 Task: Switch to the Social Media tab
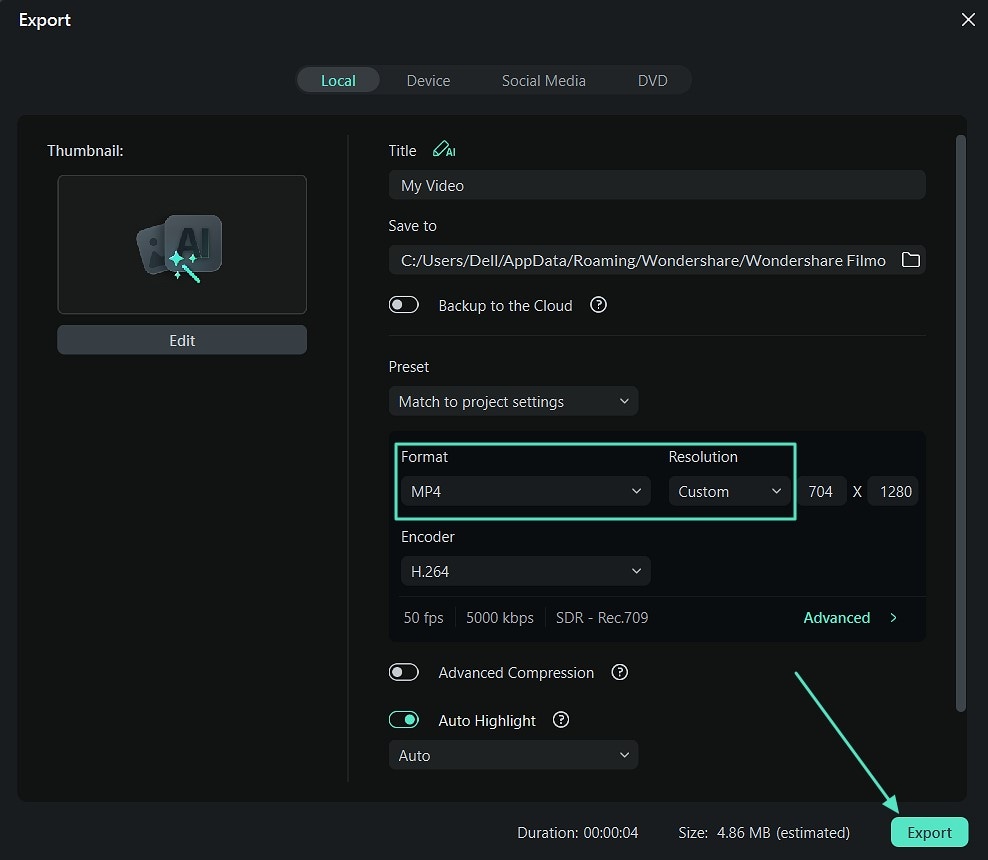pyautogui.click(x=543, y=81)
